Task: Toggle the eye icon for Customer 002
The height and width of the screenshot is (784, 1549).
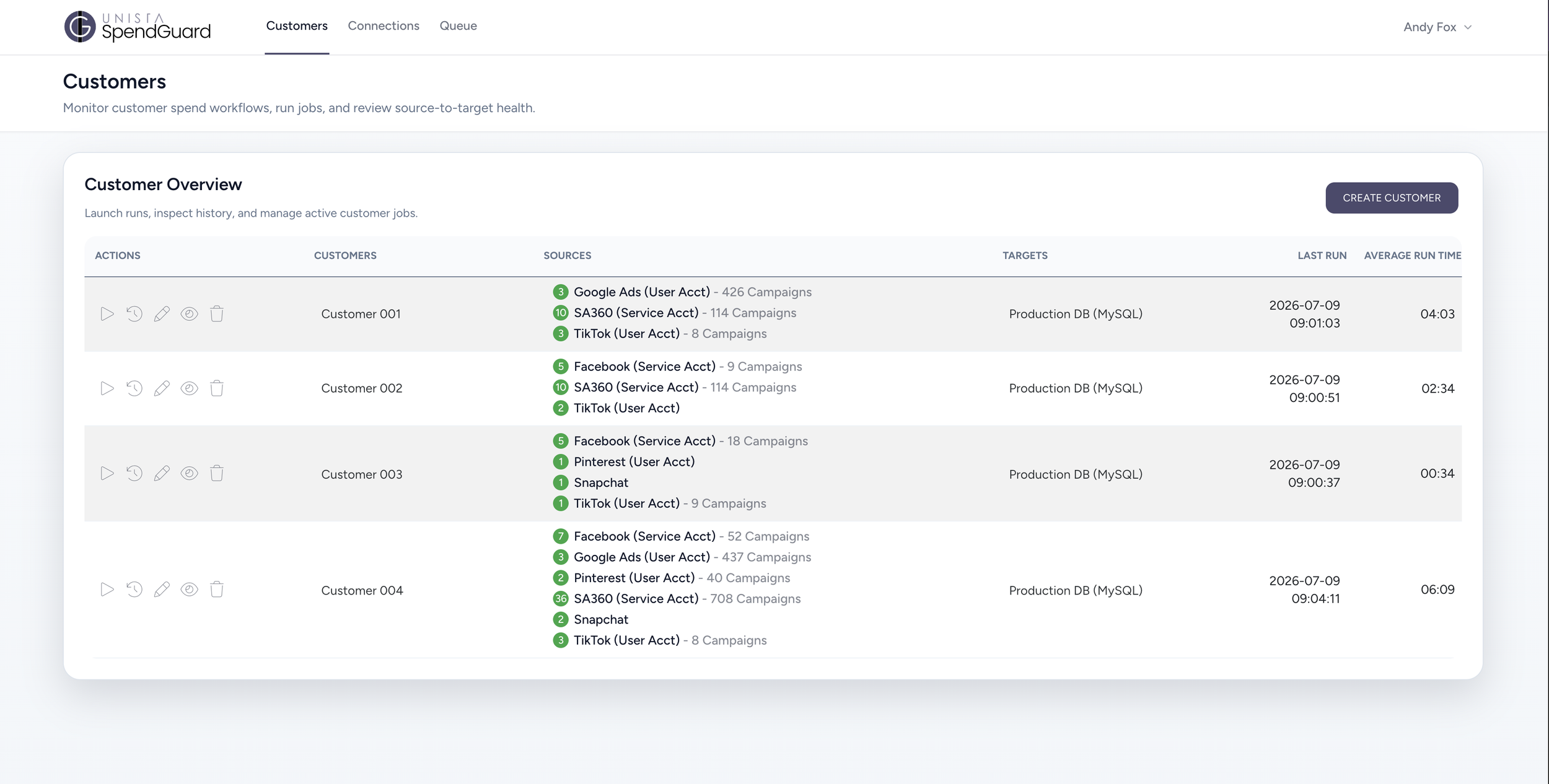Action: 189,388
